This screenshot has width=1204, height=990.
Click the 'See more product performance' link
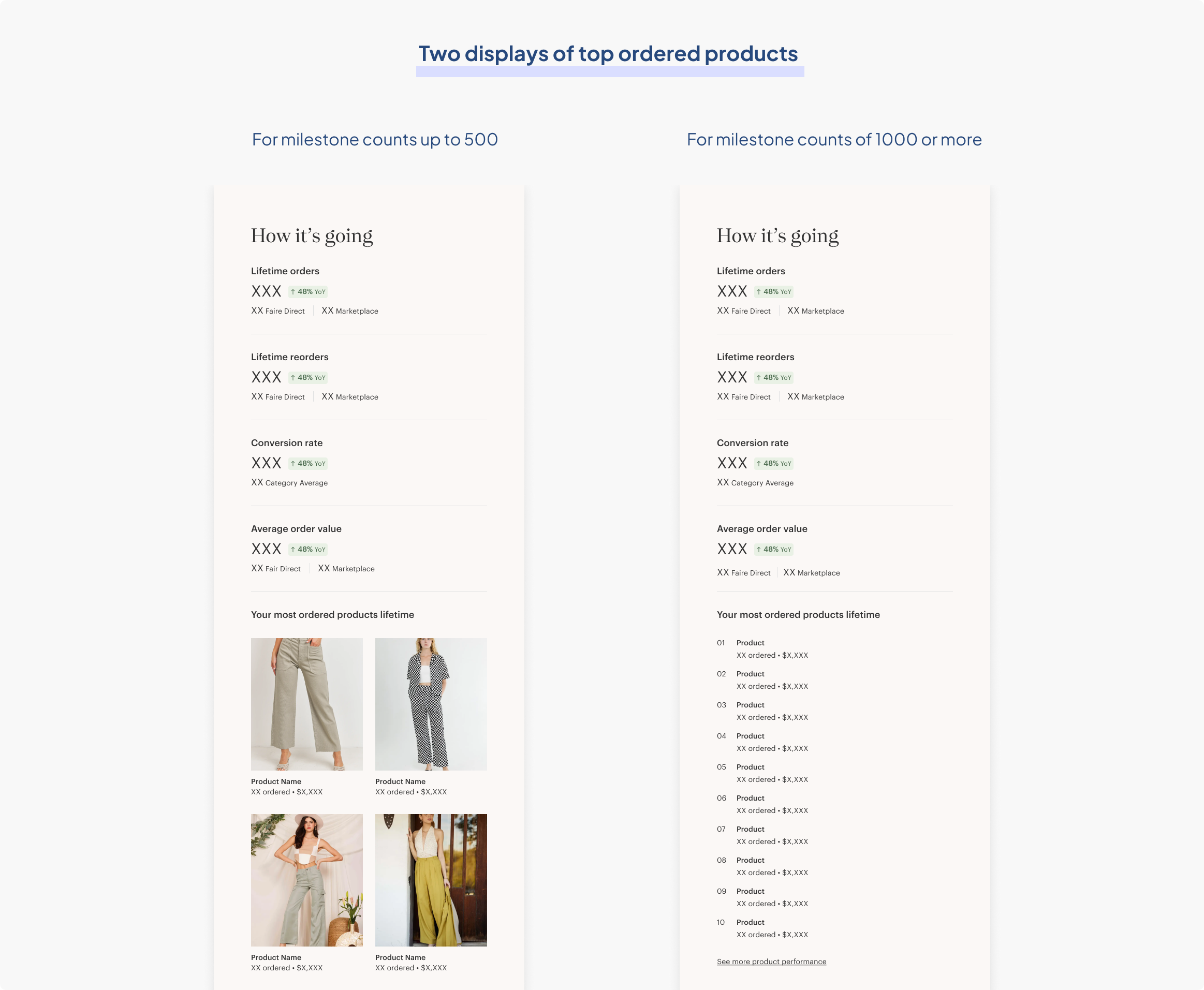tap(771, 962)
